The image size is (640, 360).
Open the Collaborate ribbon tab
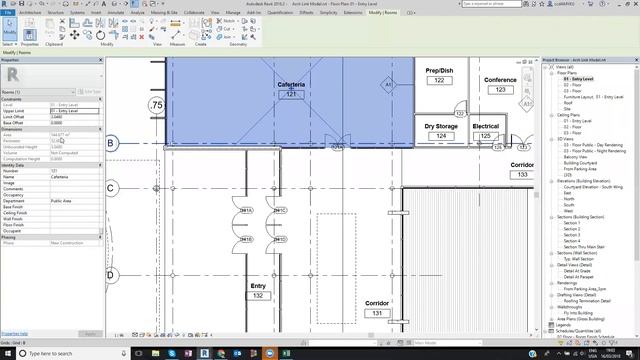(x=194, y=13)
